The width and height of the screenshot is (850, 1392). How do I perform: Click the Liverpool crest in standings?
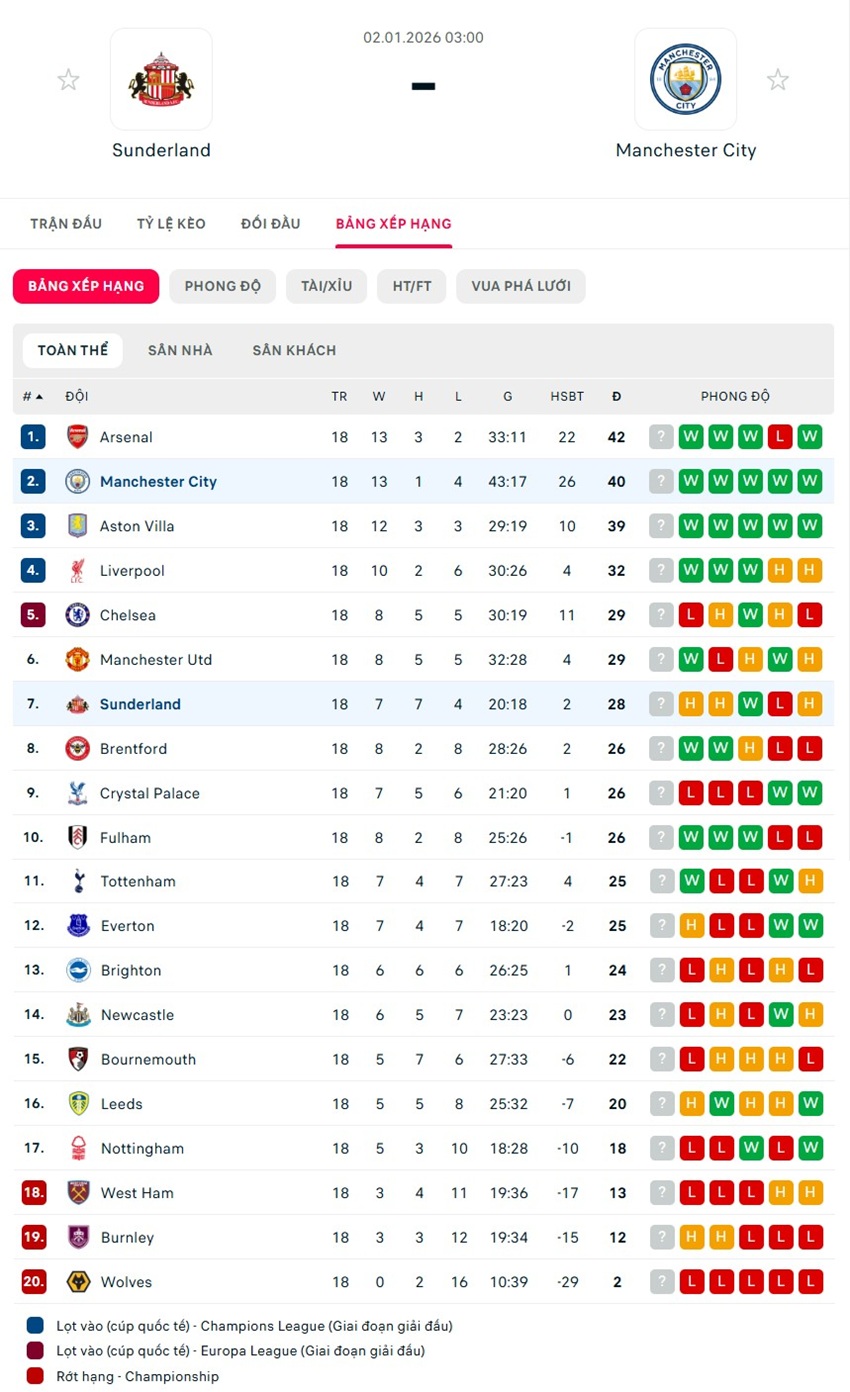click(77, 571)
